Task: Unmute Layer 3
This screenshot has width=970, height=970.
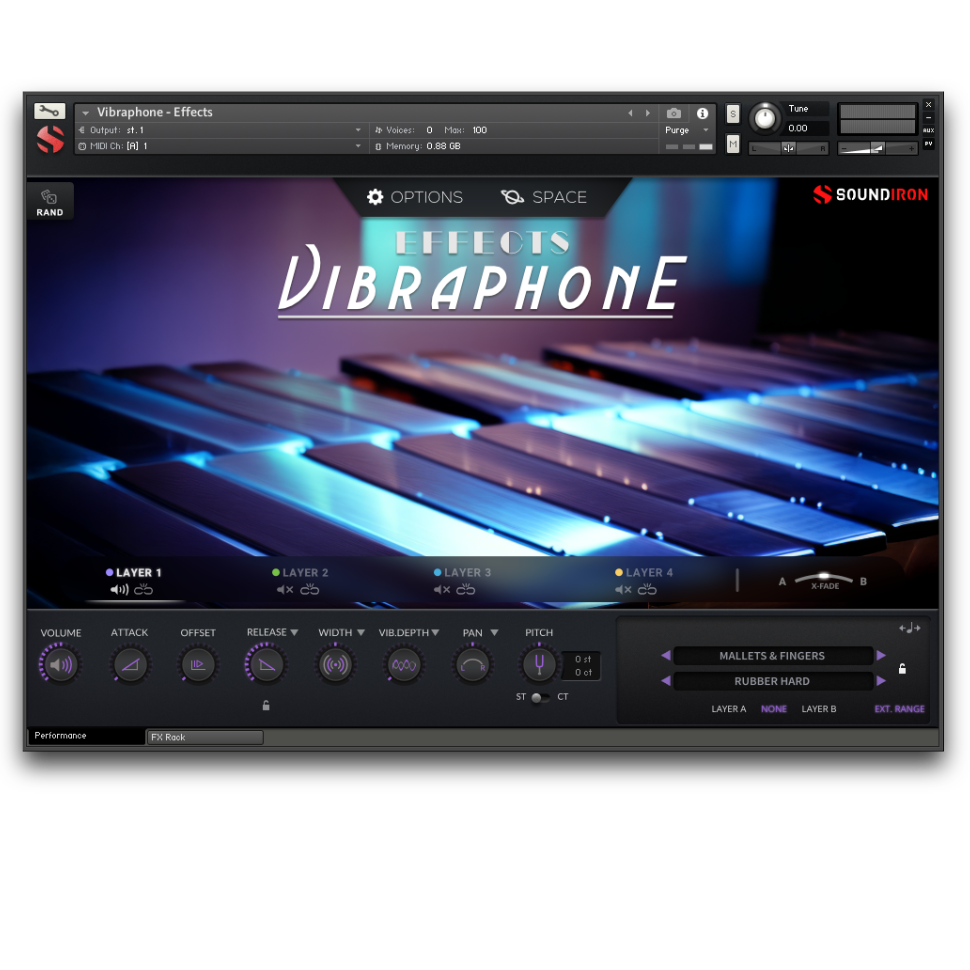Action: point(442,590)
